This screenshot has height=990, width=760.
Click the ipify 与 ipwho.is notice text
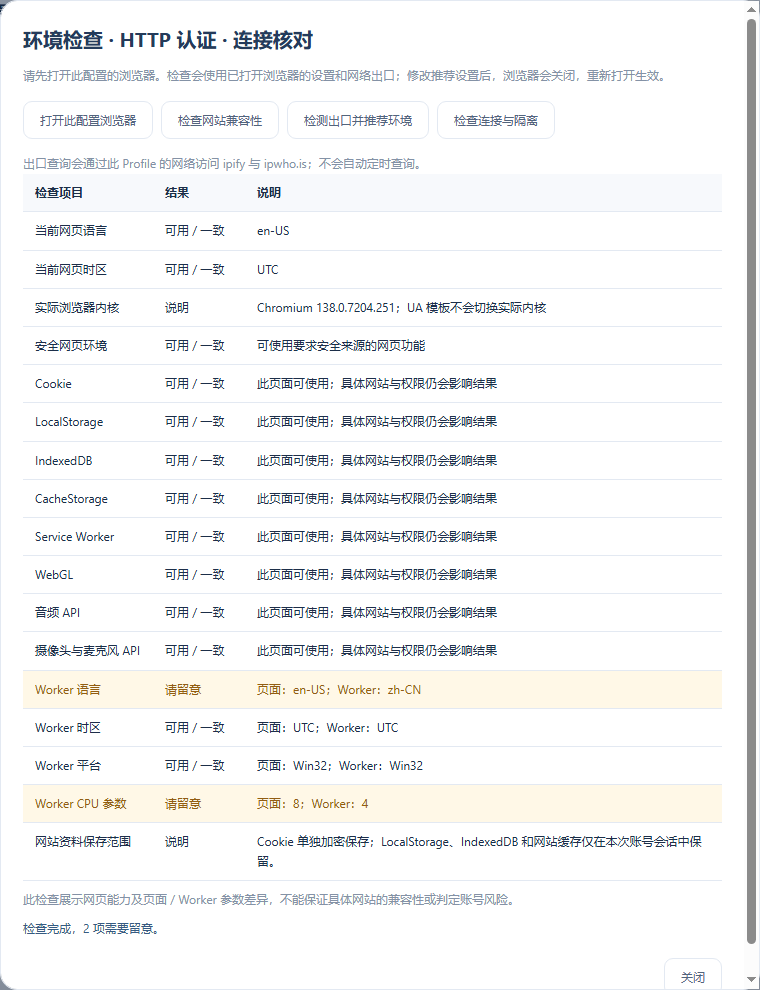click(x=223, y=164)
